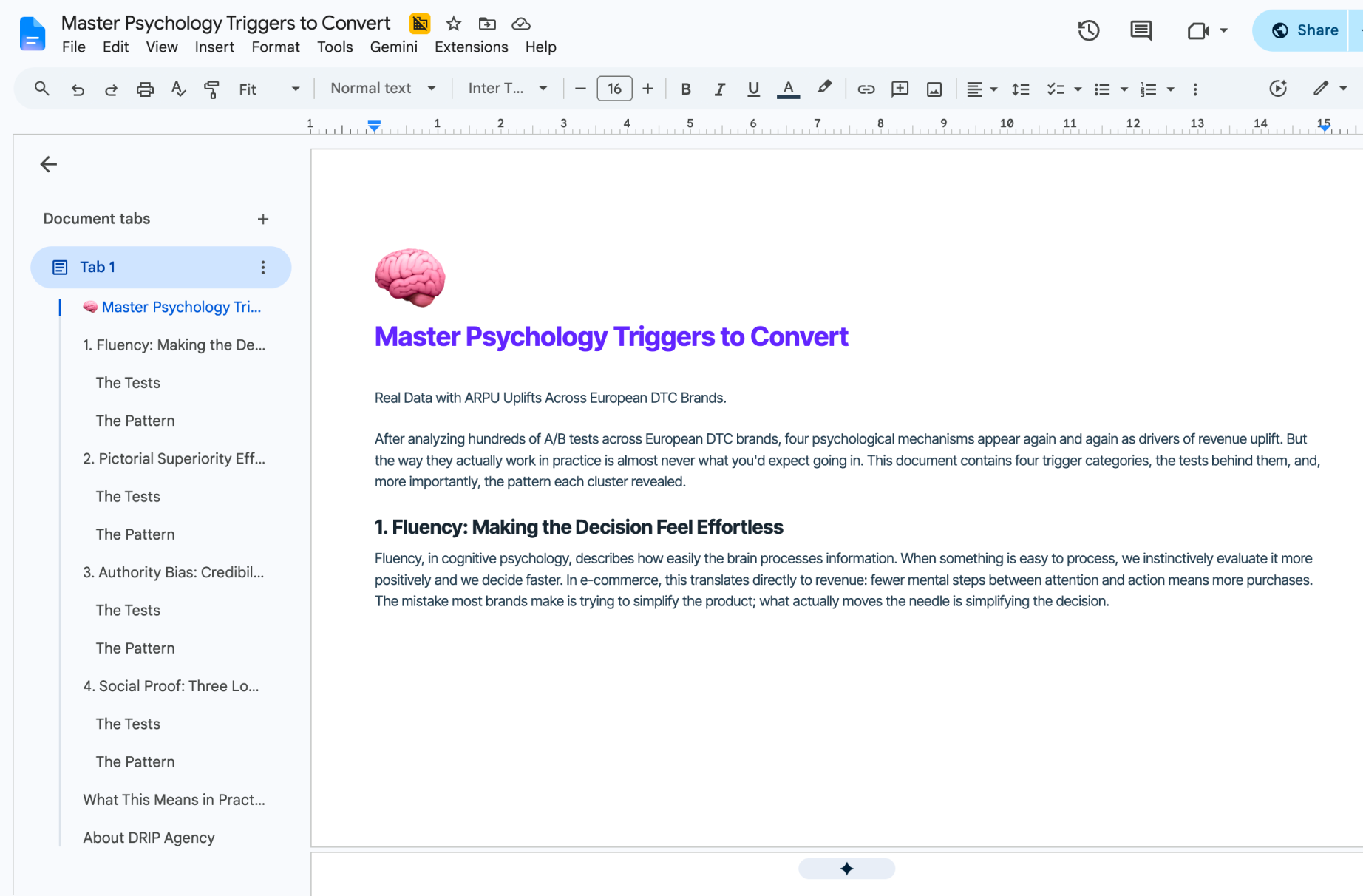Expand checklist options arrow
This screenshot has height=896, width=1363.
pos(1078,89)
